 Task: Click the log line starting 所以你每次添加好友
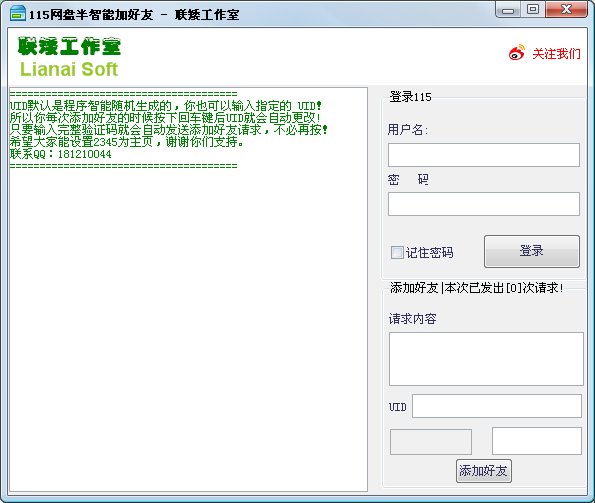(165, 118)
